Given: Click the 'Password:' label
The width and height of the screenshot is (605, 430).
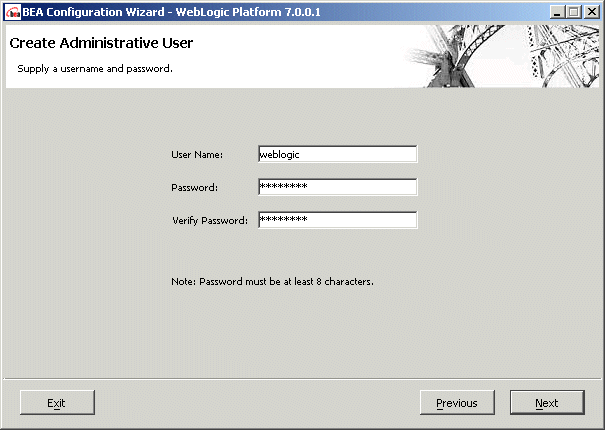Looking at the screenshot, I should pos(194,188).
